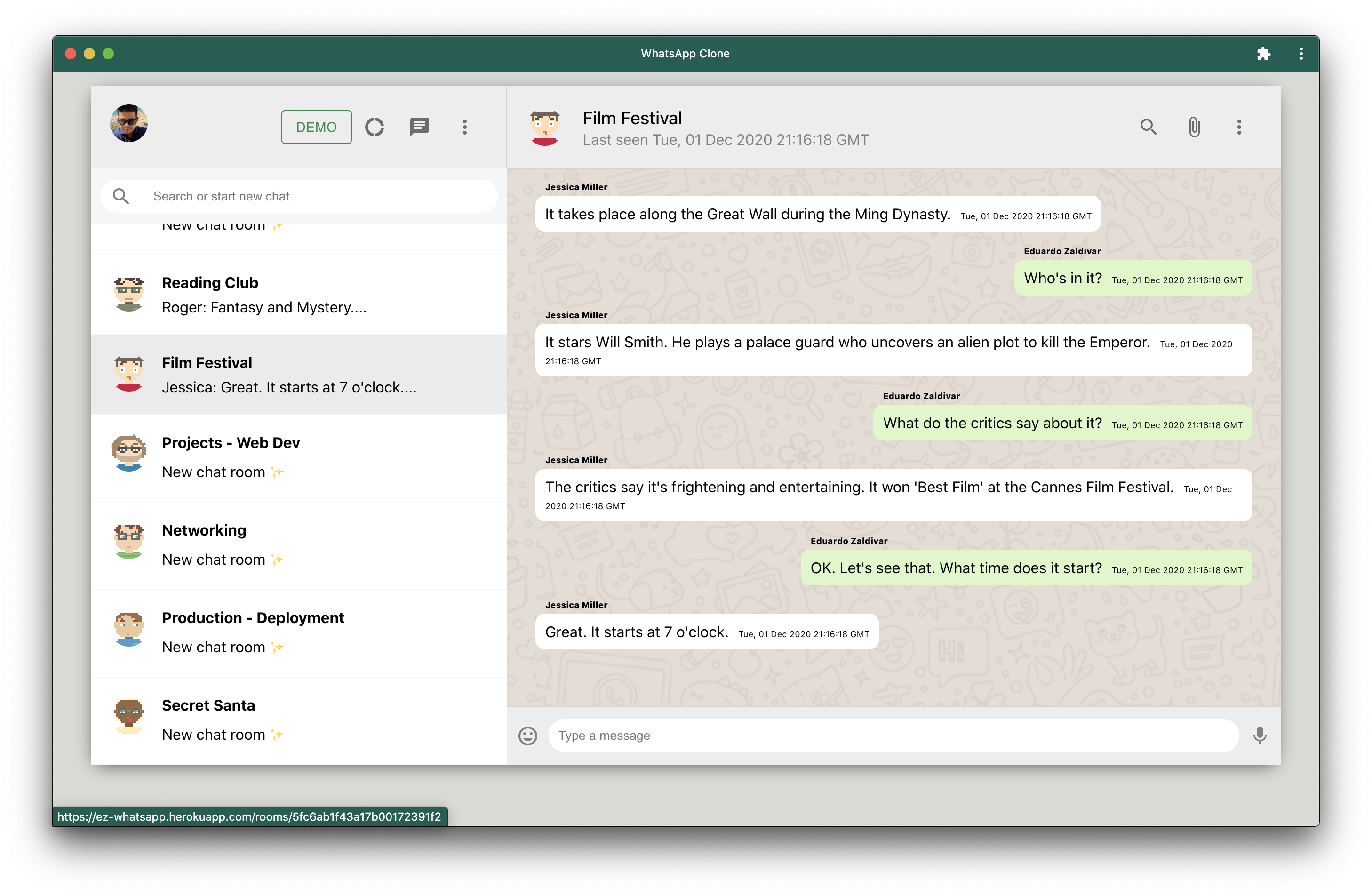Image resolution: width=1372 pixels, height=896 pixels.
Task: Click the status circle icon in sidebar header
Action: tap(375, 127)
